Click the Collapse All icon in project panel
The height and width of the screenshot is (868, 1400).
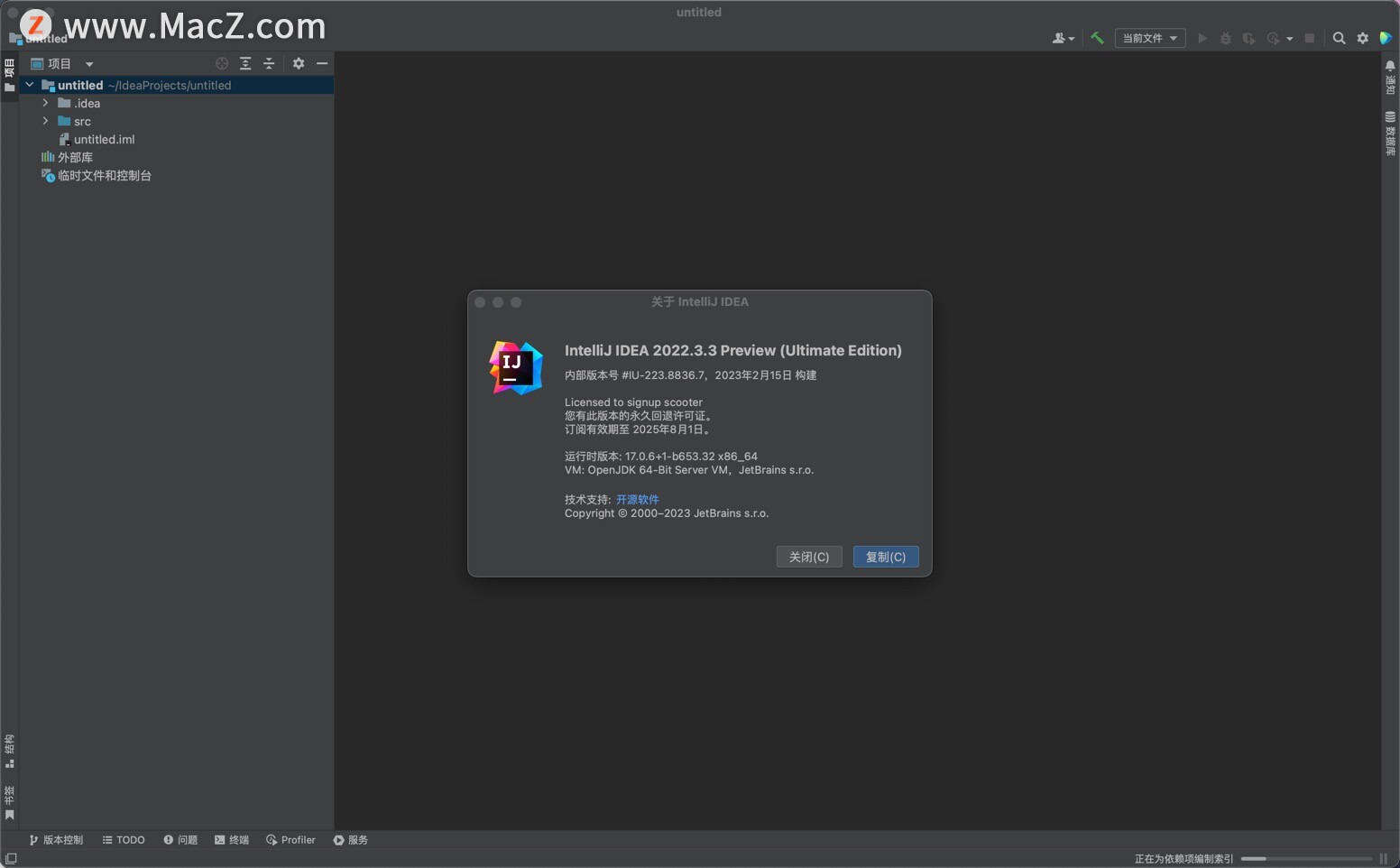coord(269,63)
